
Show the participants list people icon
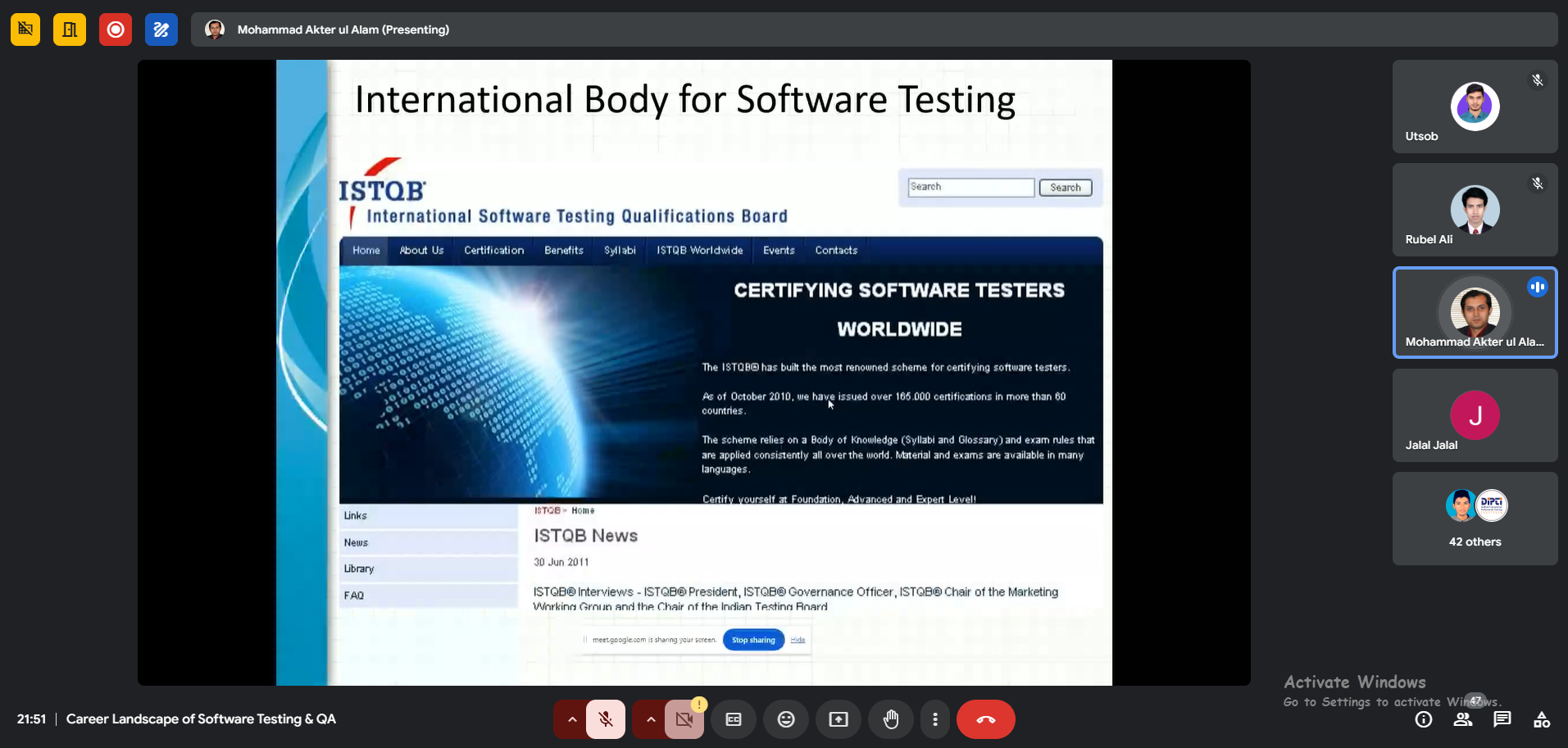(1463, 719)
